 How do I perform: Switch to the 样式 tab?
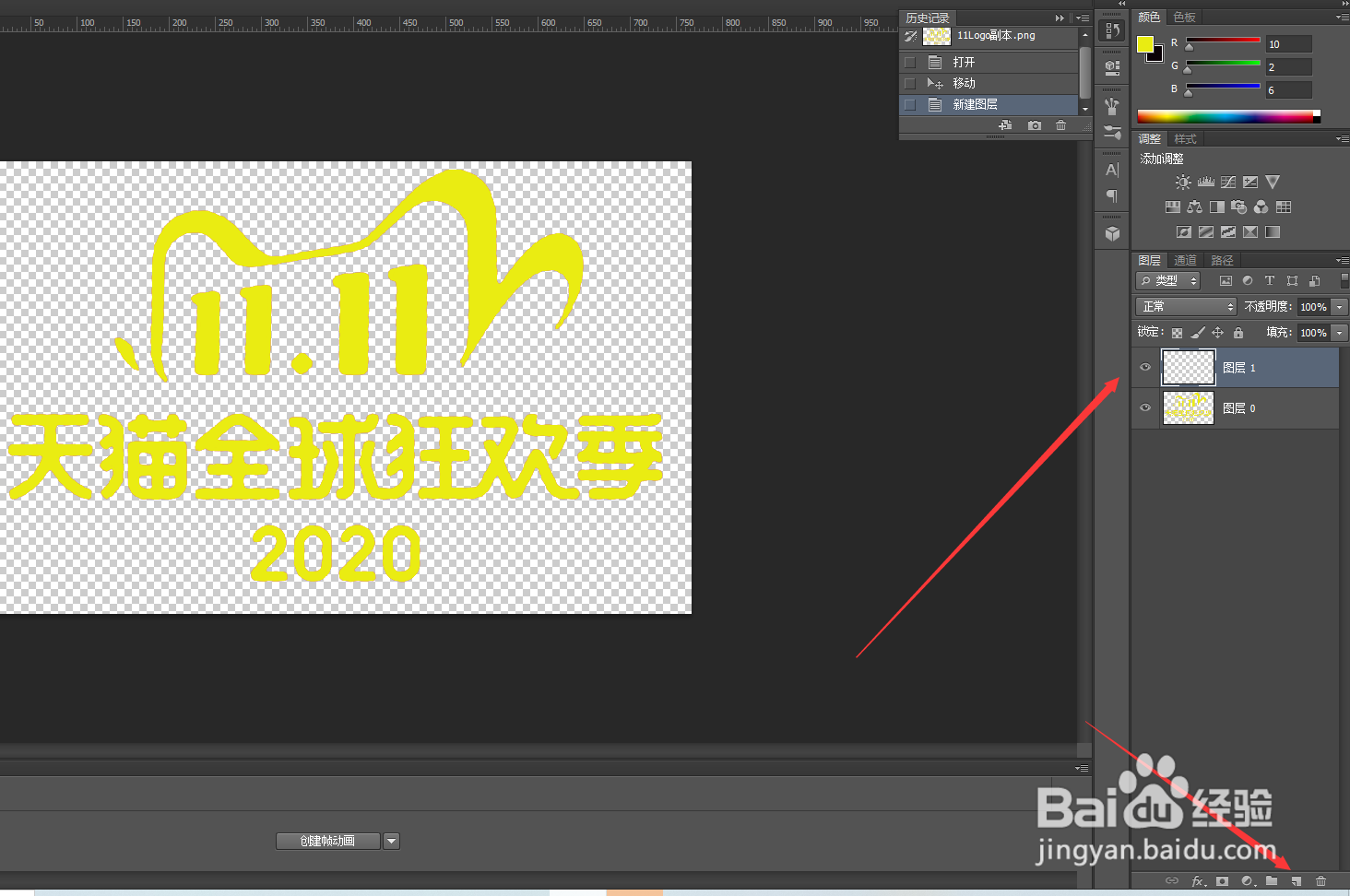1185,139
